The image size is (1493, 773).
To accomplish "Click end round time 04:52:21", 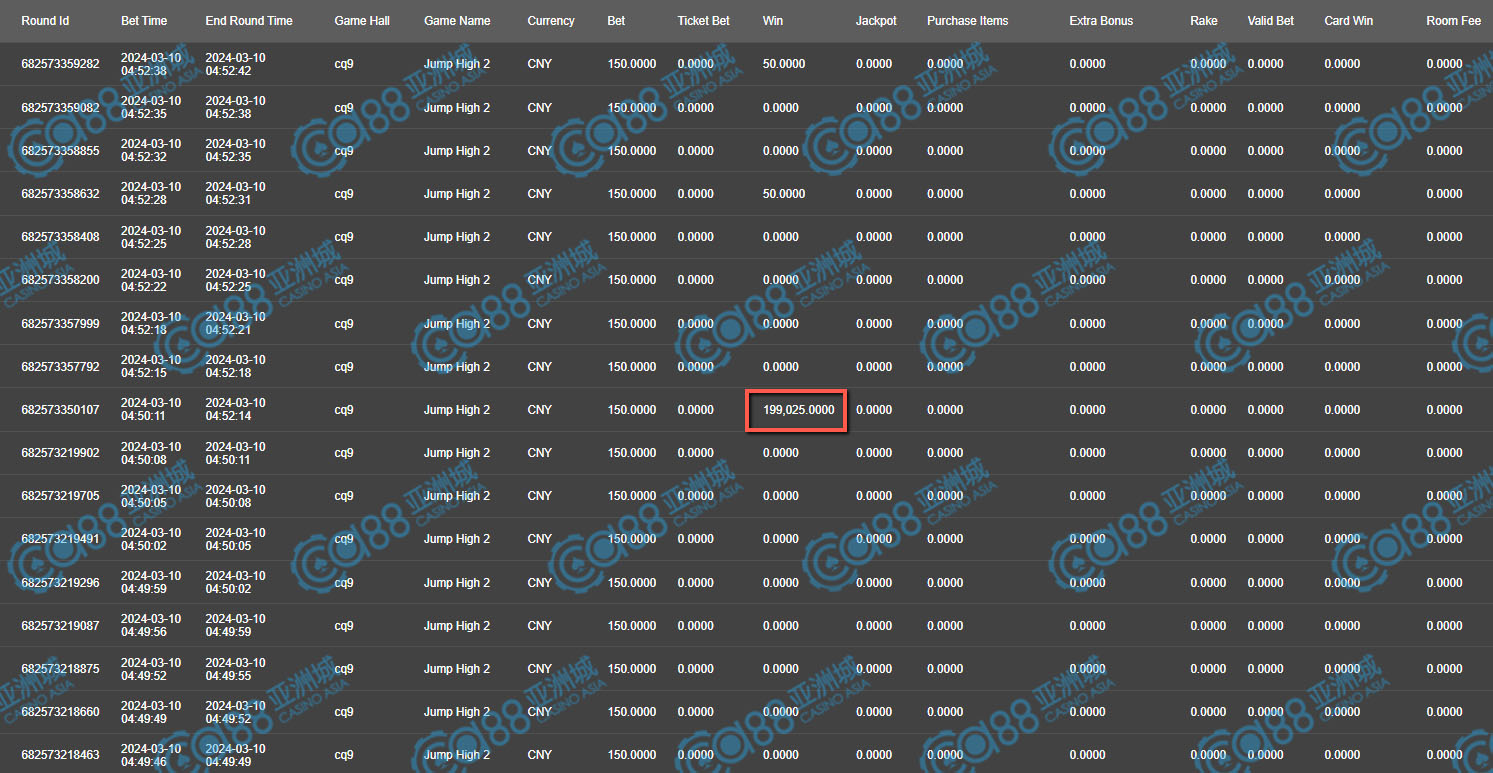I will click(228, 331).
